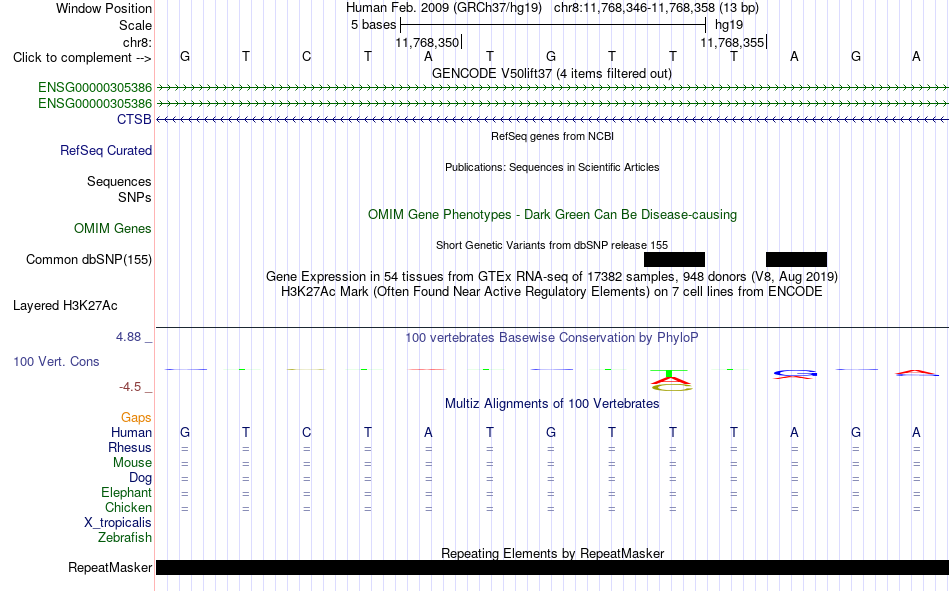
Task: Click the CTSB transcript arrow line
Action: point(553,119)
